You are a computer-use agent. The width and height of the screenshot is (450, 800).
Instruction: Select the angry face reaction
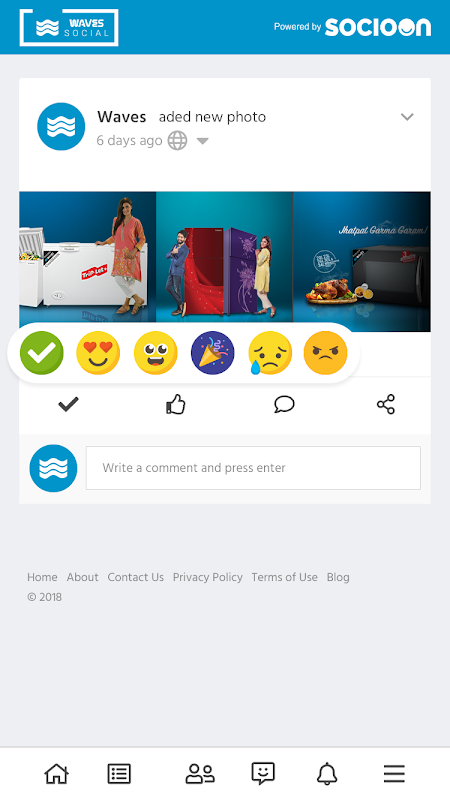coord(326,353)
